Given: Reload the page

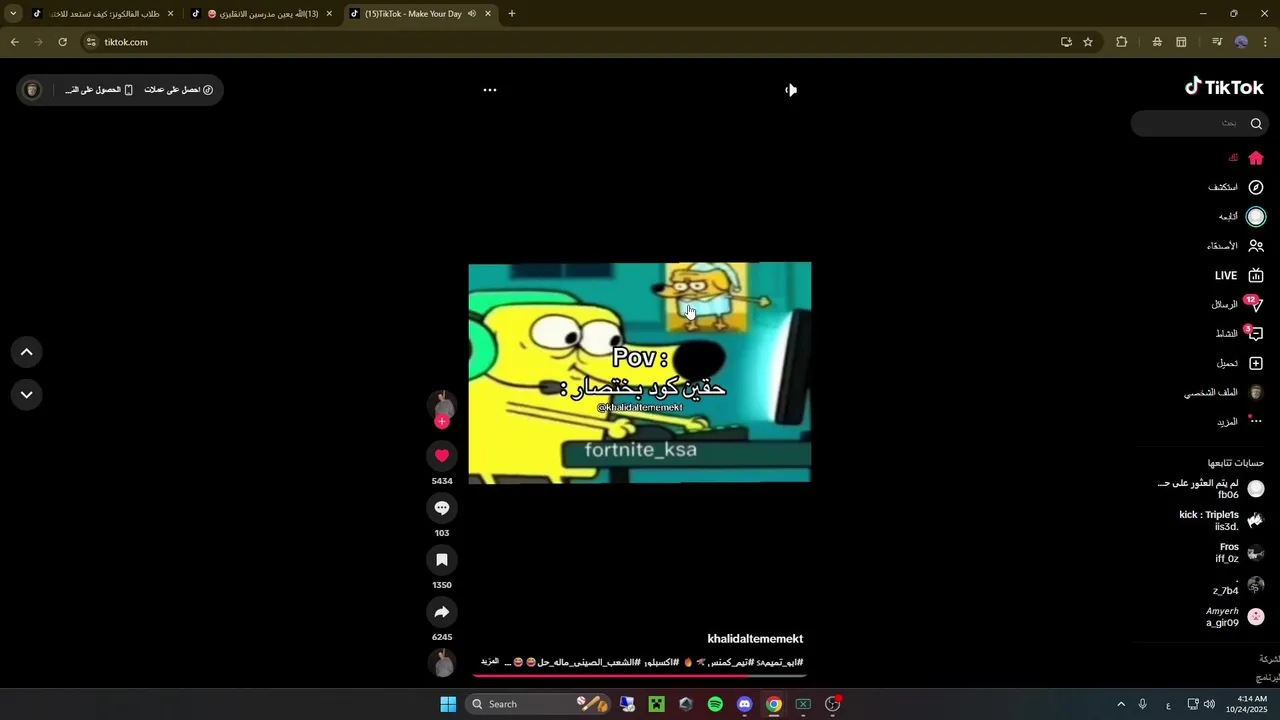Looking at the screenshot, I should (x=62, y=42).
